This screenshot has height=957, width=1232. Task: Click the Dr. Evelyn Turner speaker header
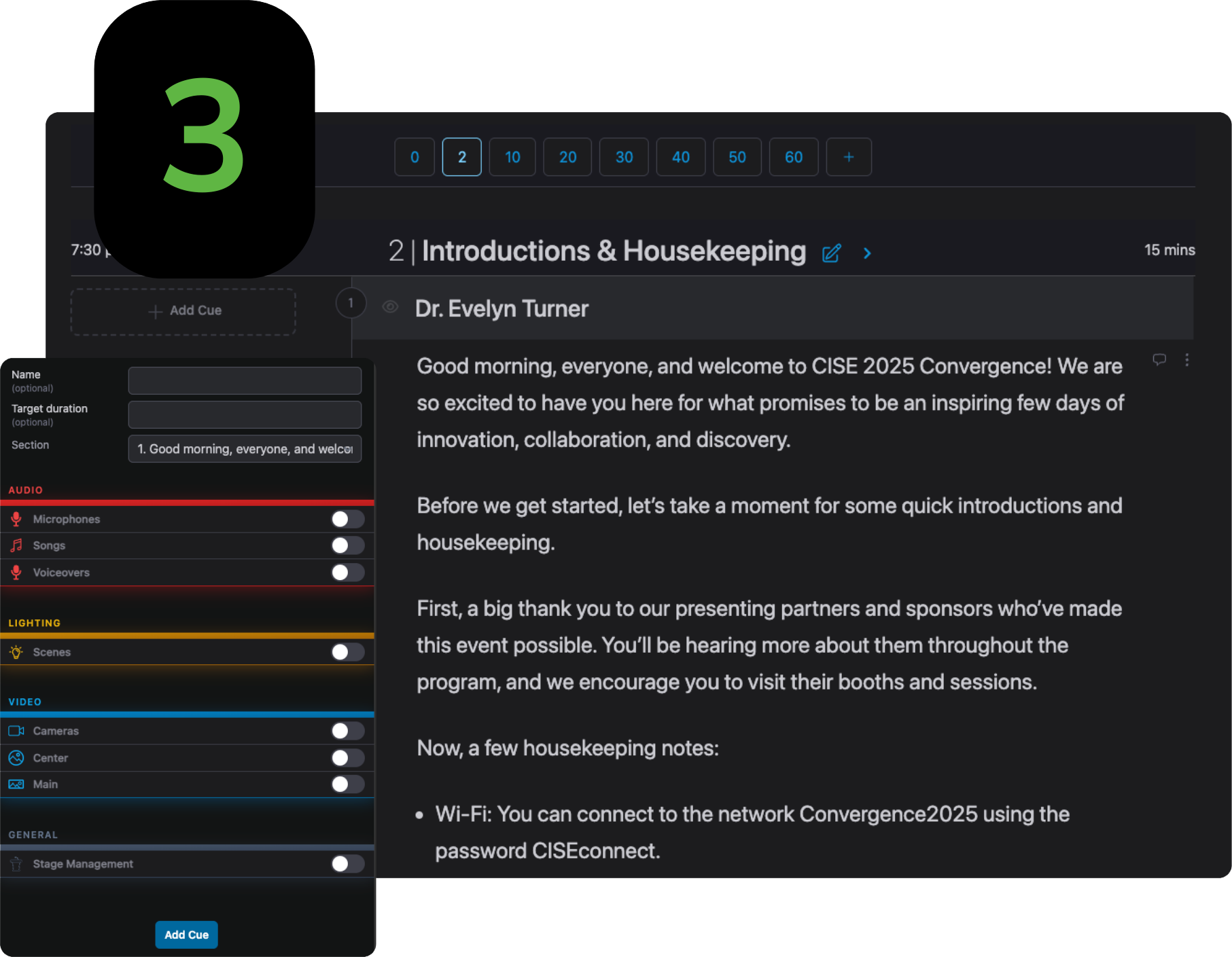(x=773, y=308)
